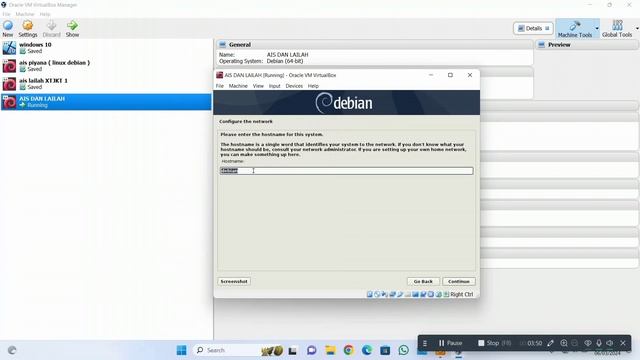The image size is (640, 360).
Task: Select the running AIS DAN LAILAH machine
Action: 106,102
